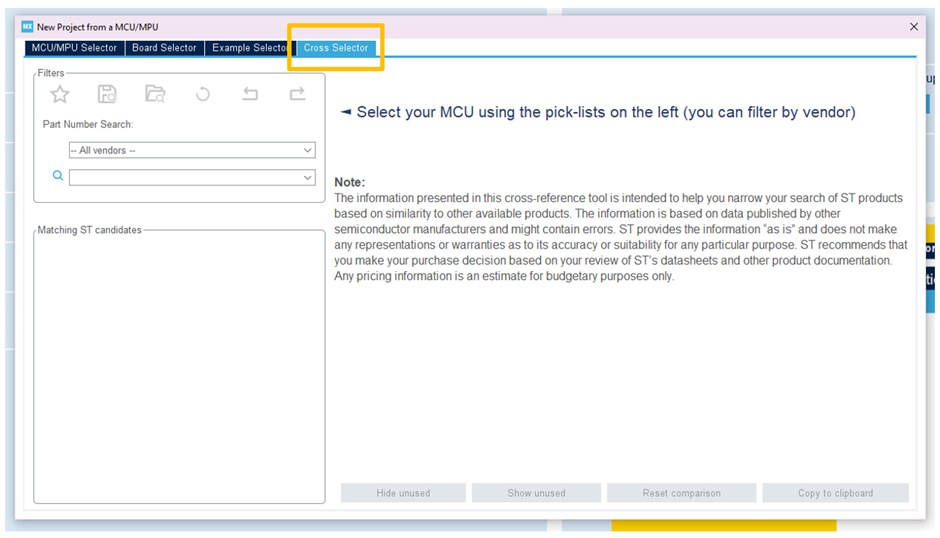Click the Copy to clipboard button
Image resolution: width=940 pixels, height=538 pixels.
click(x=835, y=493)
